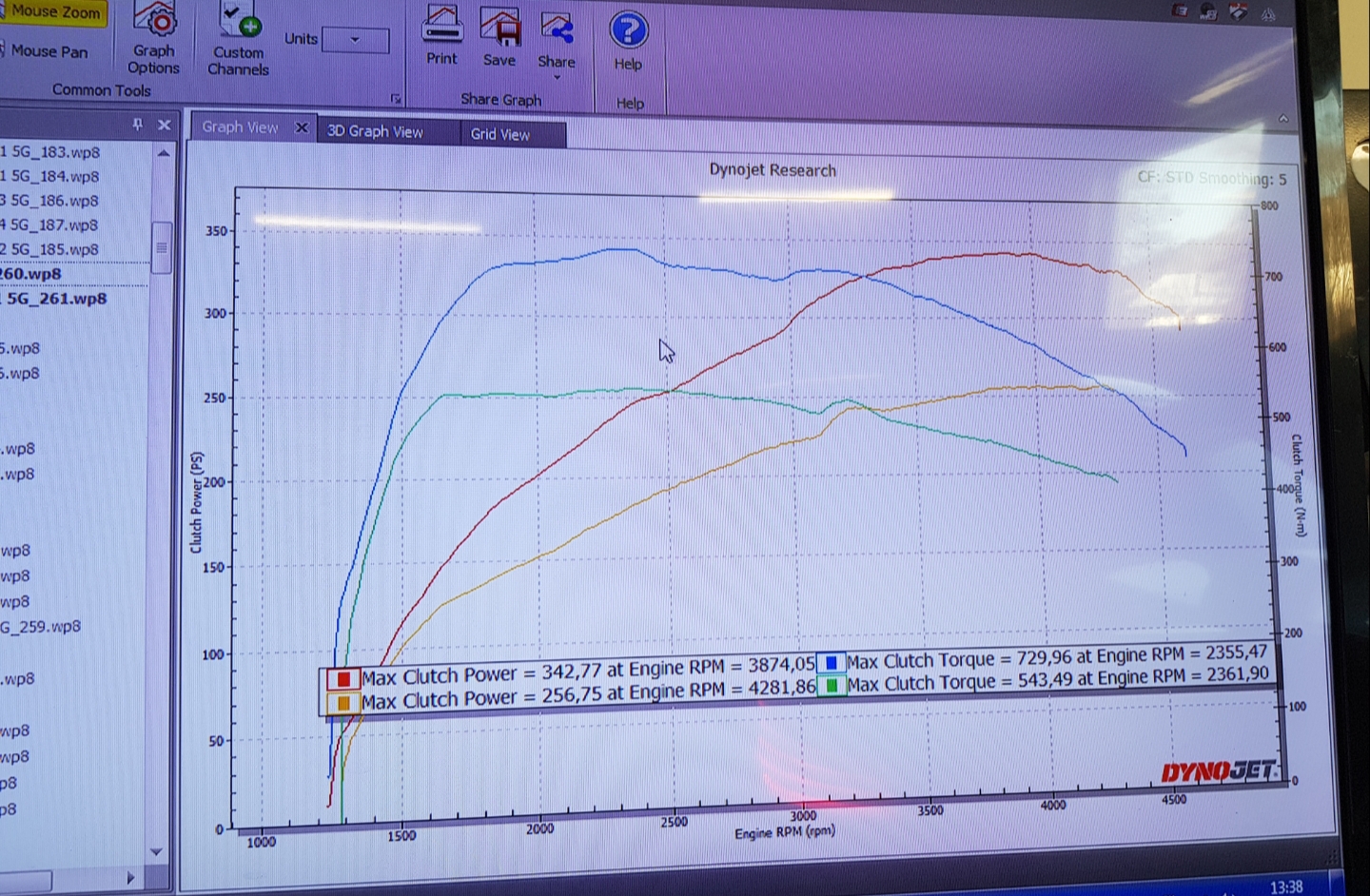1370x896 pixels.
Task: Click the blue Max Clutch Torque swatch
Action: coord(831,662)
